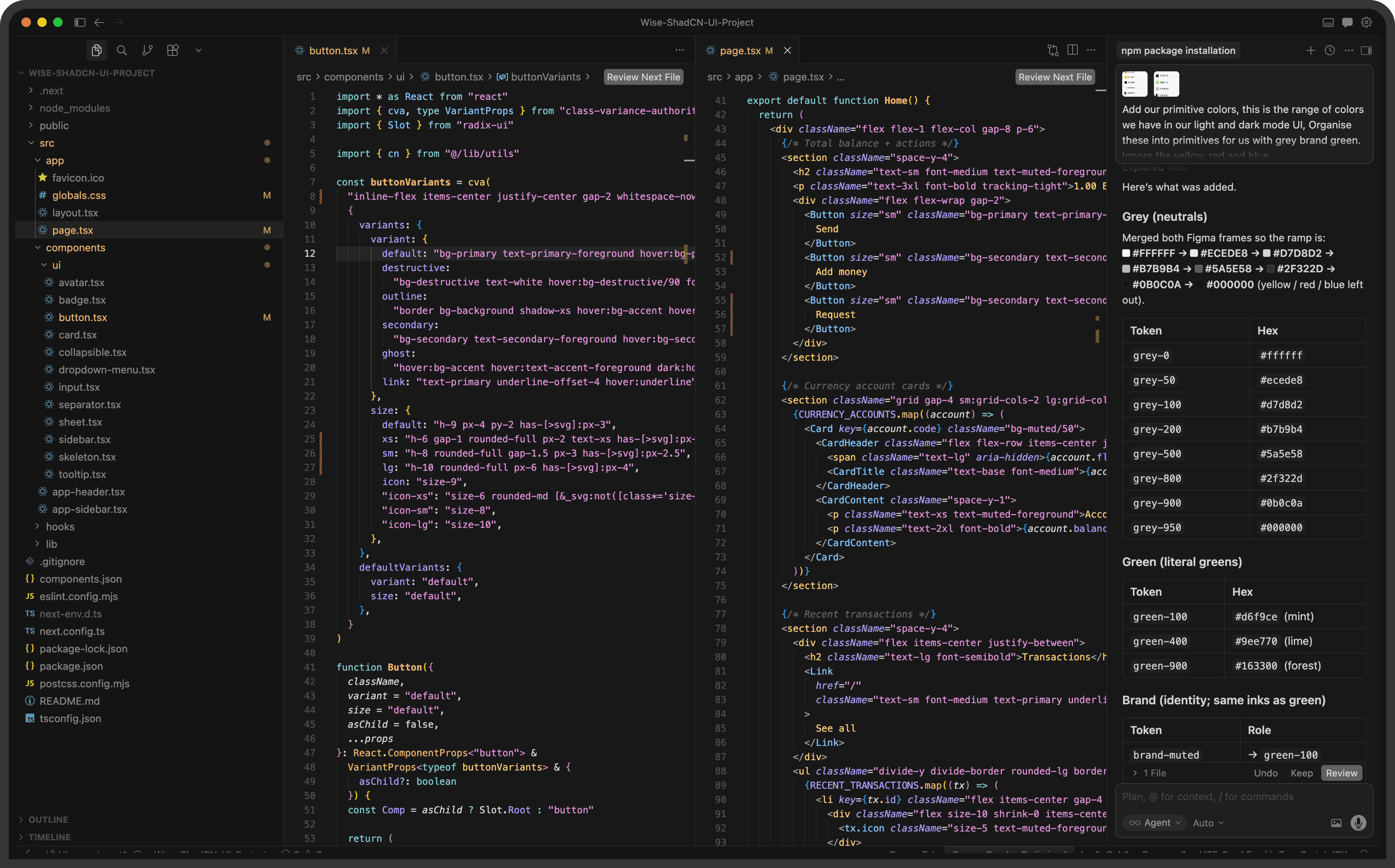Click the microphone voice input button
The image size is (1395, 868).
(x=1358, y=823)
